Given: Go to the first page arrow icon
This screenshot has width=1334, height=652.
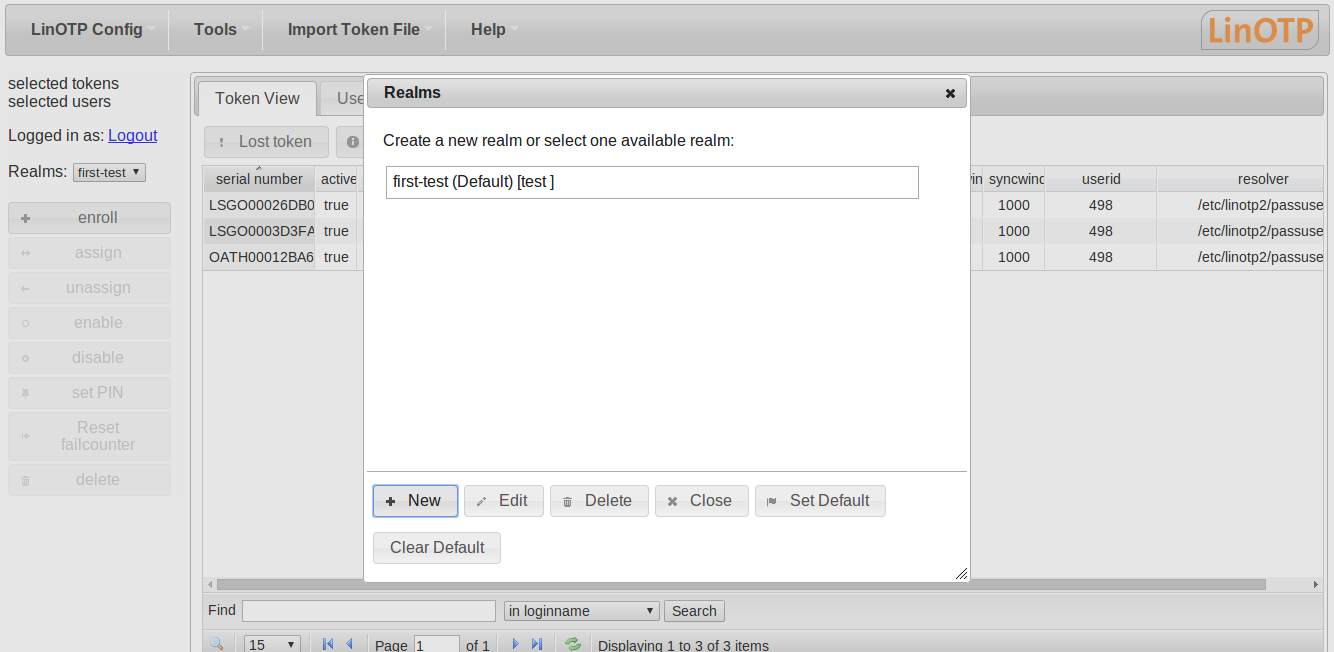Looking at the screenshot, I should (x=328, y=645).
